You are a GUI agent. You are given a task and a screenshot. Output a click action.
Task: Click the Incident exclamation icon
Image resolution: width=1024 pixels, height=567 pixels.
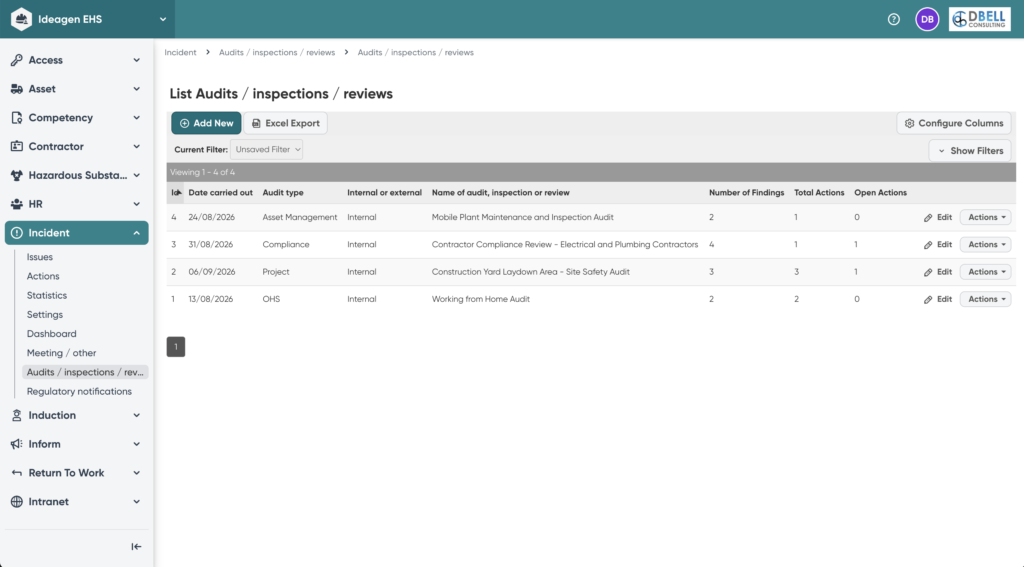pos(16,233)
